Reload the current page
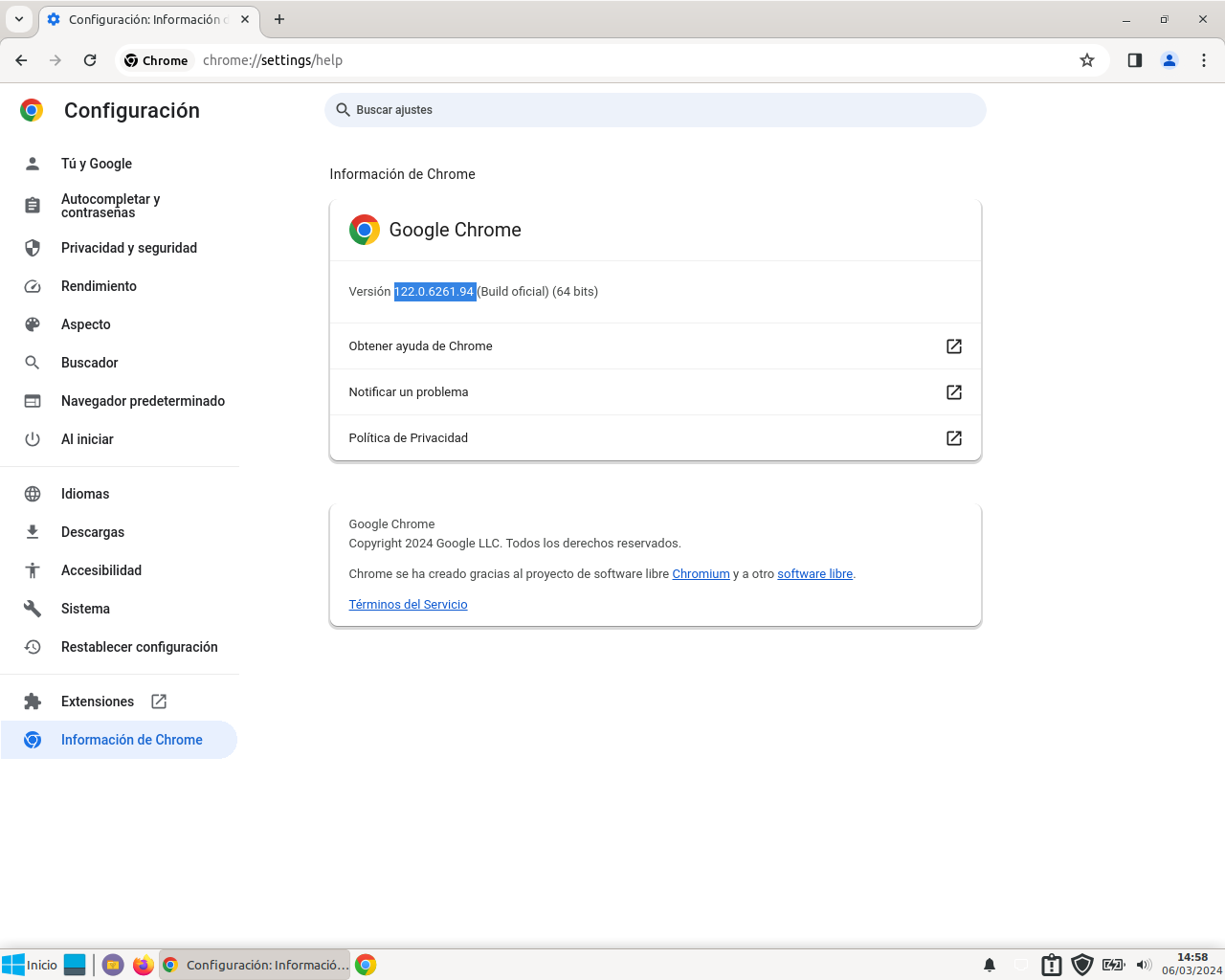The width and height of the screenshot is (1225, 980). point(90,60)
